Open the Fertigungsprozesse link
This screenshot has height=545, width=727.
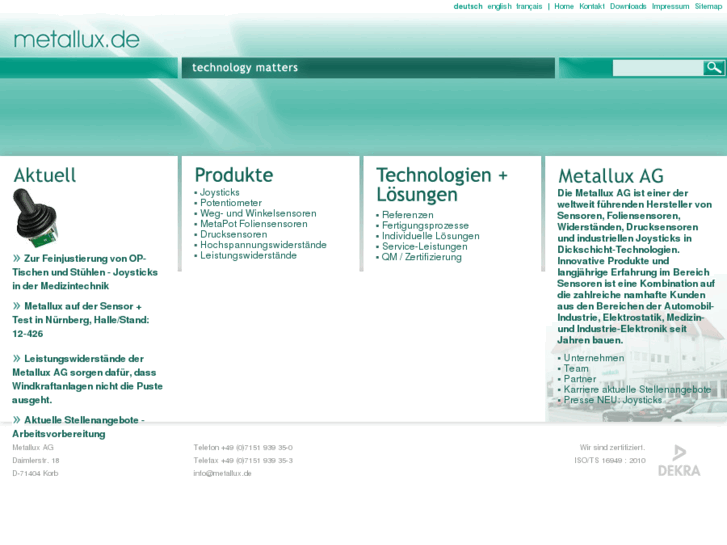[x=425, y=225]
